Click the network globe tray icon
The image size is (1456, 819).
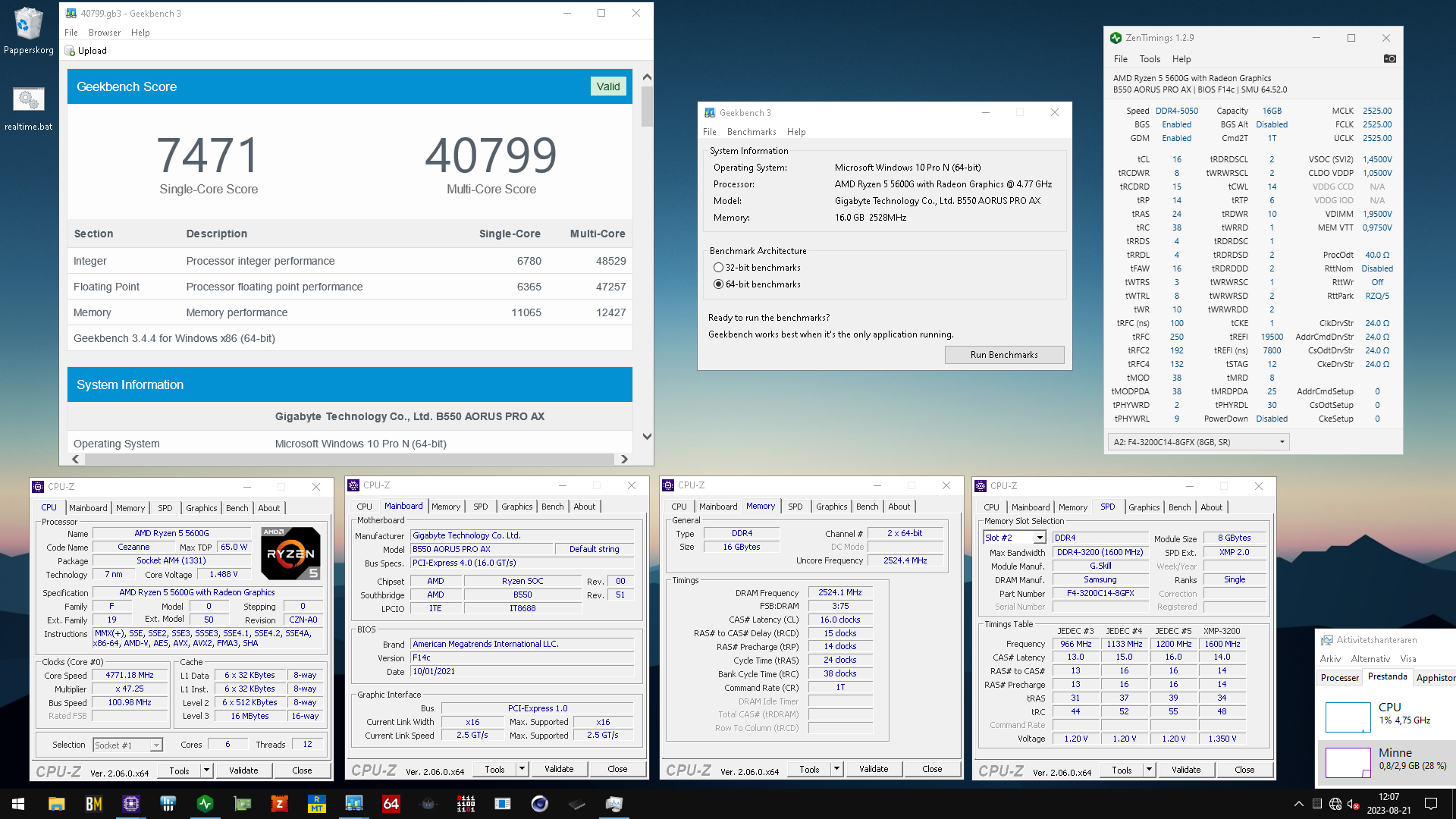[x=1335, y=804]
